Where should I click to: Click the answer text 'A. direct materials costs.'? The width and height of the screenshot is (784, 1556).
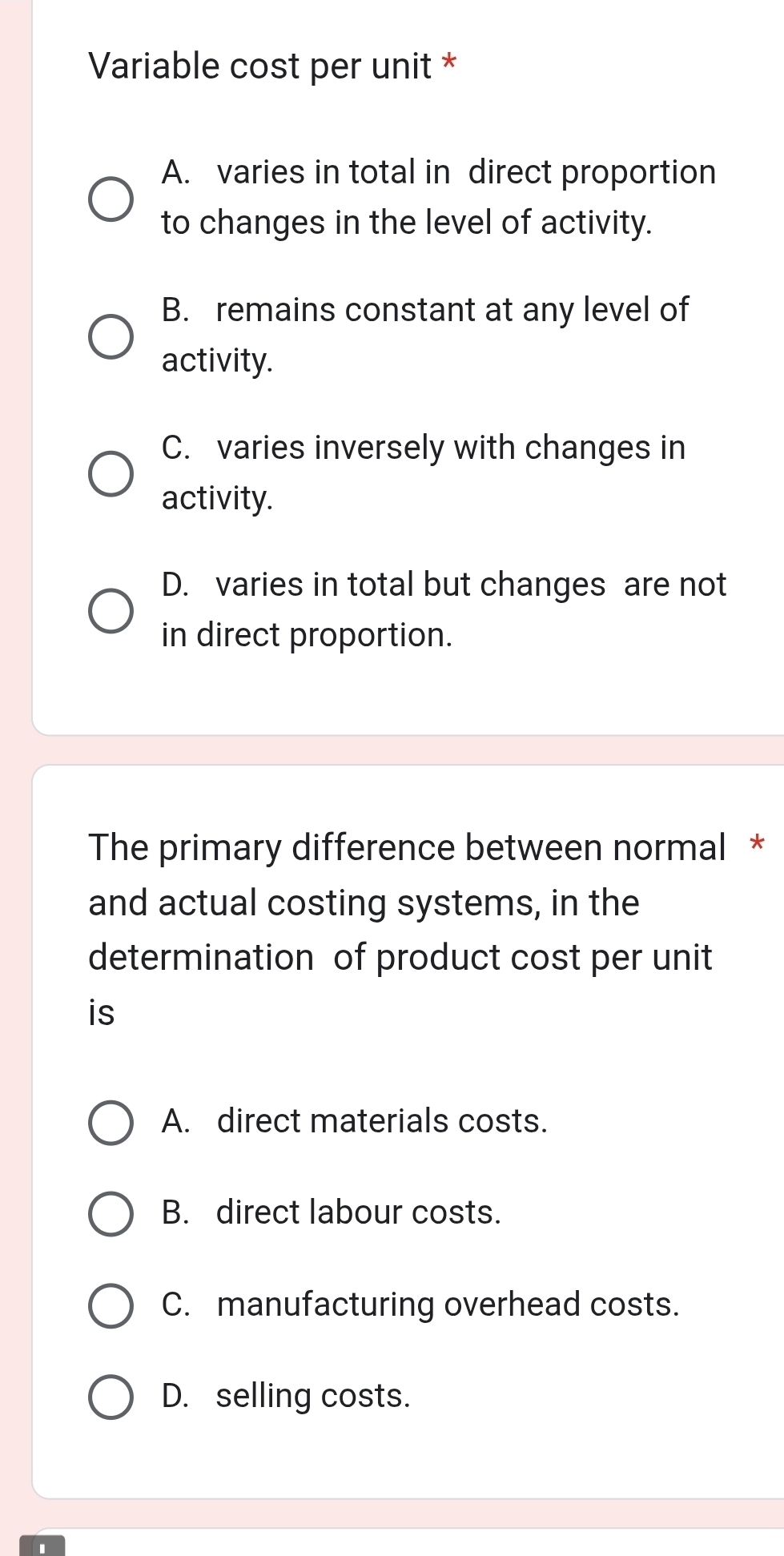(x=354, y=1121)
